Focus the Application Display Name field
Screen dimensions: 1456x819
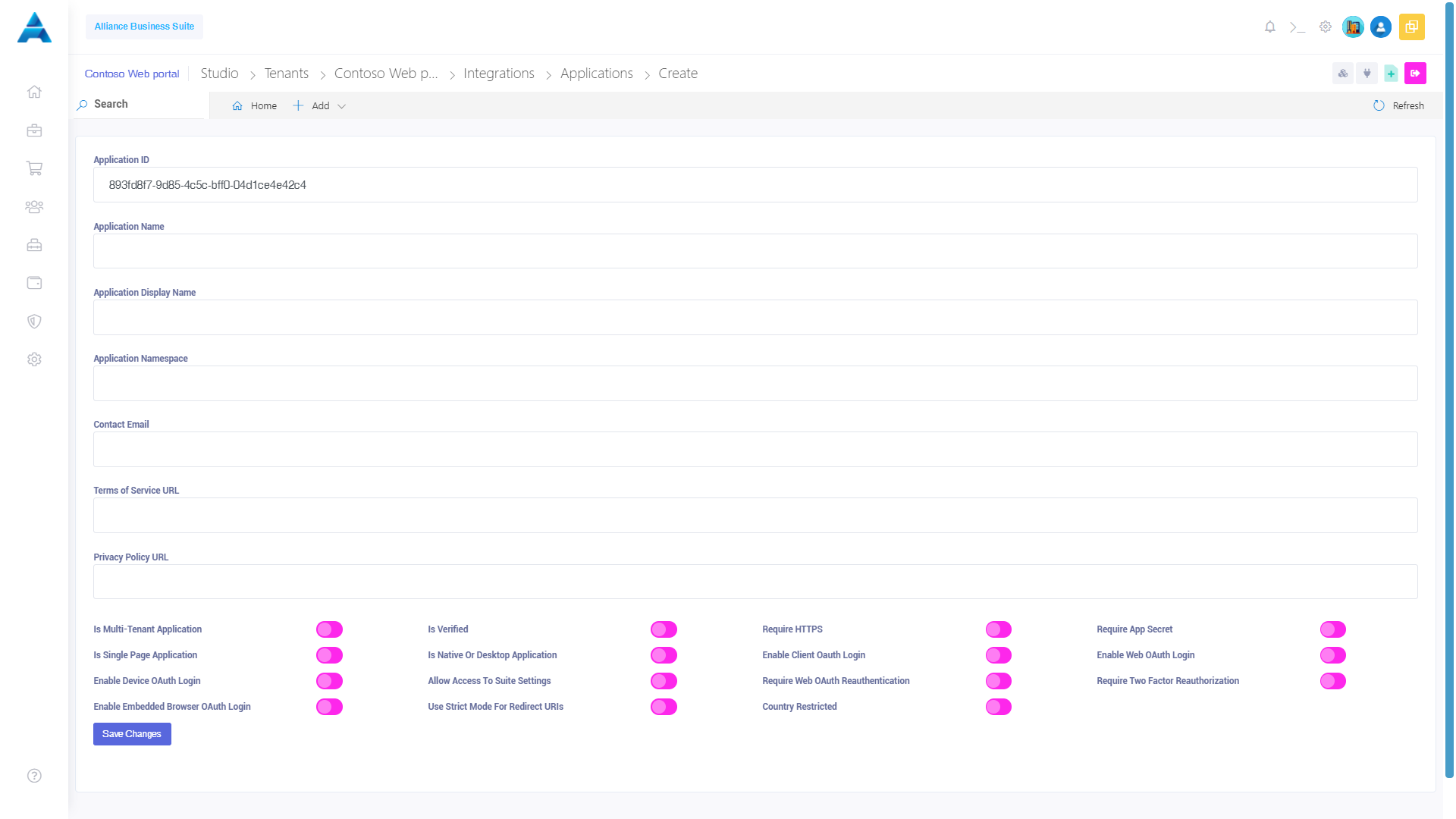pos(755,317)
